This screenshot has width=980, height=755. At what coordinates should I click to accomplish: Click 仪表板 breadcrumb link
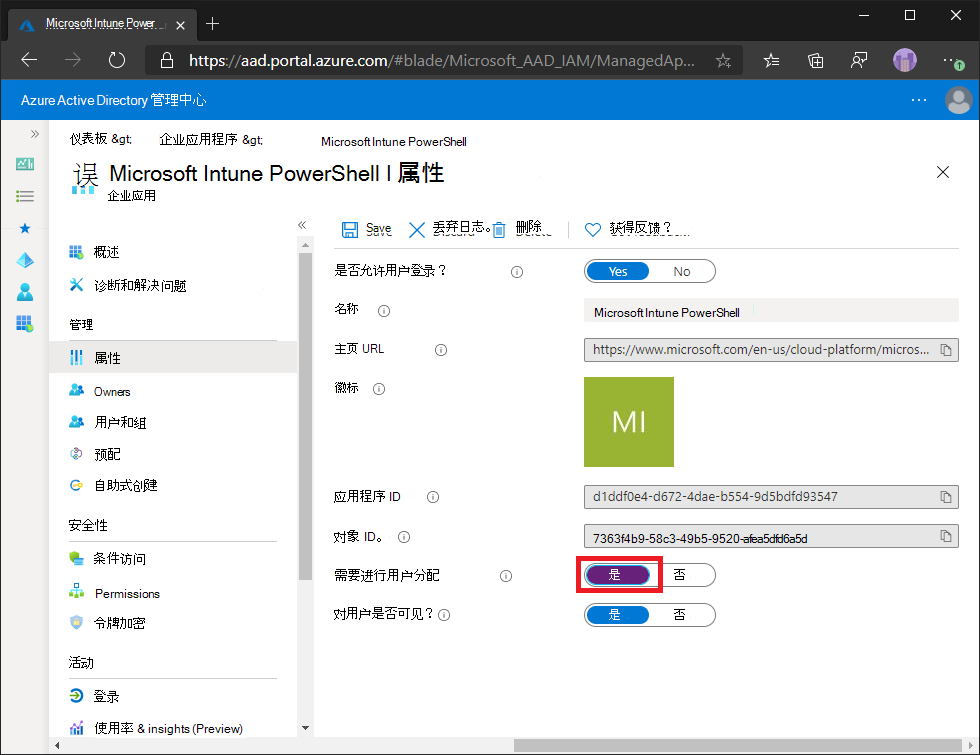coord(88,139)
